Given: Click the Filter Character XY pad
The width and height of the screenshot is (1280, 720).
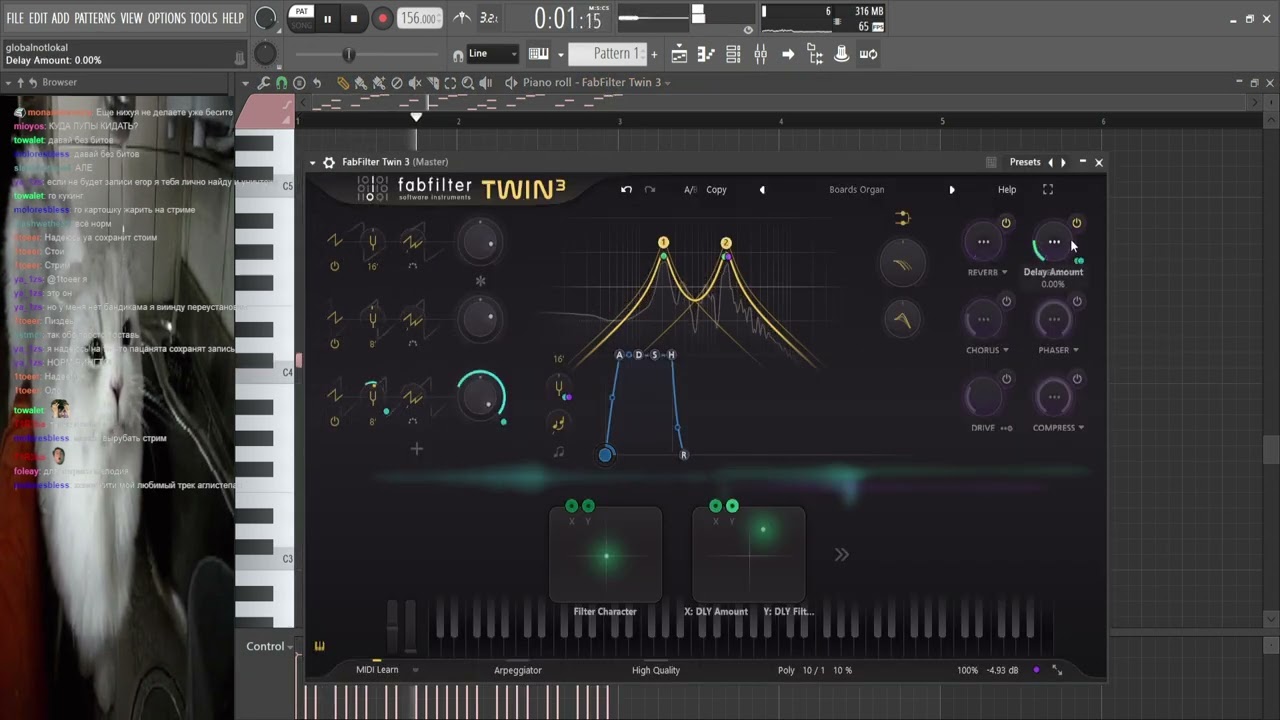Looking at the screenshot, I should click(606, 555).
